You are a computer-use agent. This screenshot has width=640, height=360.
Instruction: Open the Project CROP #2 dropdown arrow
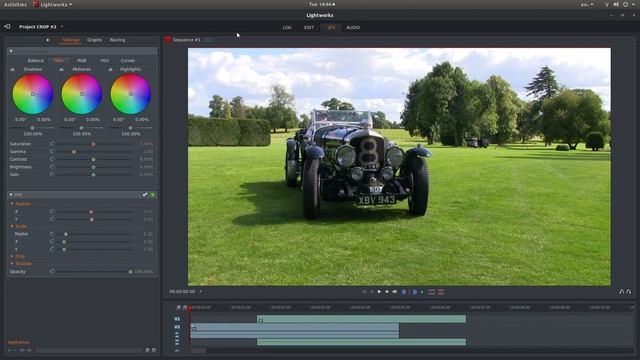[x=62, y=27]
